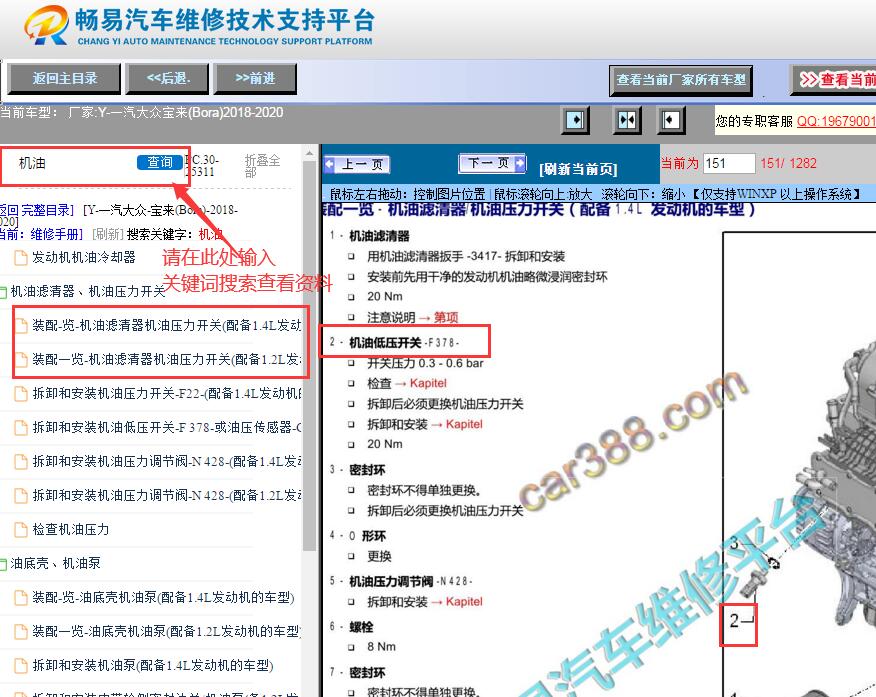Click the 畅易汽车维修技术支持平台 logo

(199, 26)
